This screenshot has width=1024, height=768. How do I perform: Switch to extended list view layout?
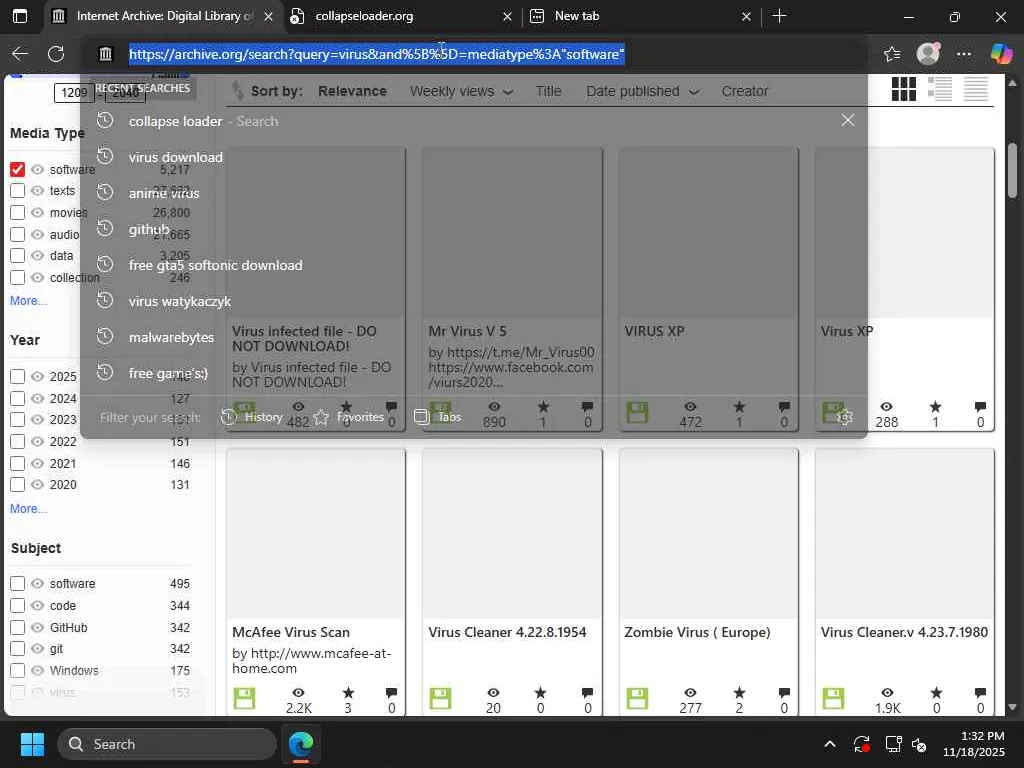tap(940, 89)
